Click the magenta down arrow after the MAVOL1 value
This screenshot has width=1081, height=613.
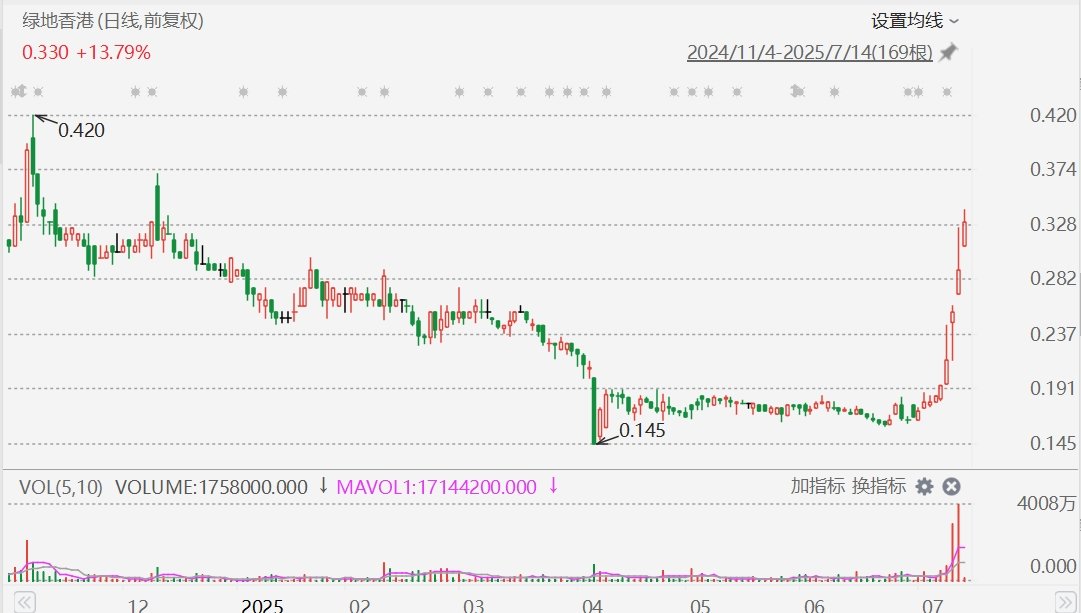click(553, 486)
